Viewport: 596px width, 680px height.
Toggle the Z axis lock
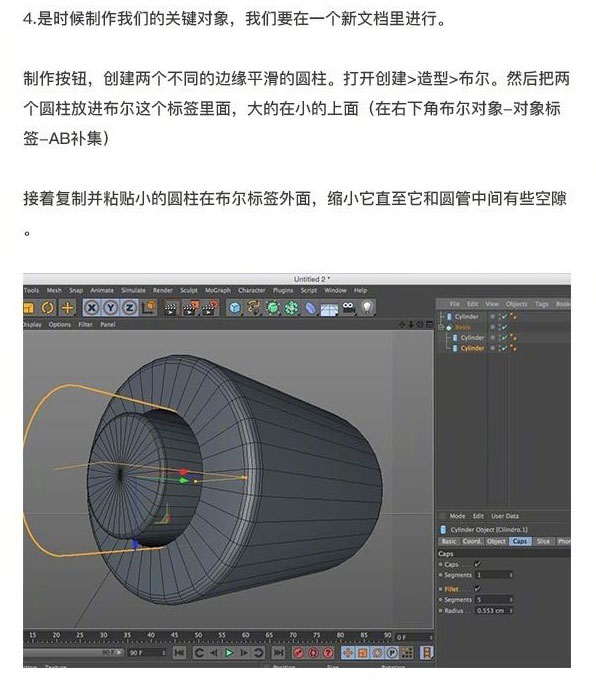pos(129,308)
